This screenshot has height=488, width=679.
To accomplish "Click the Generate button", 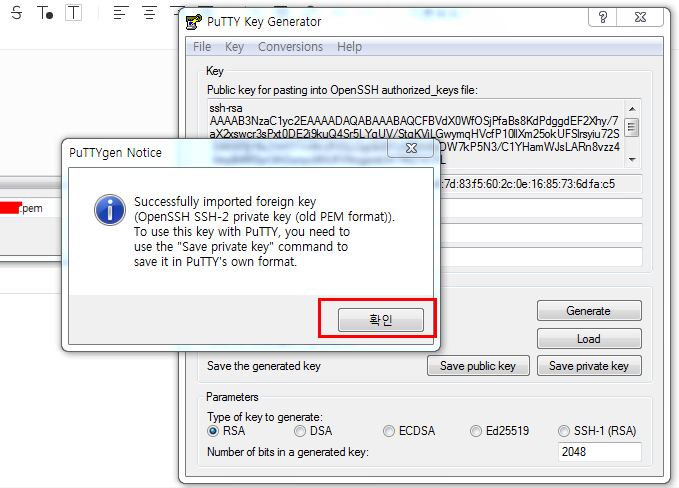I will coord(589,311).
